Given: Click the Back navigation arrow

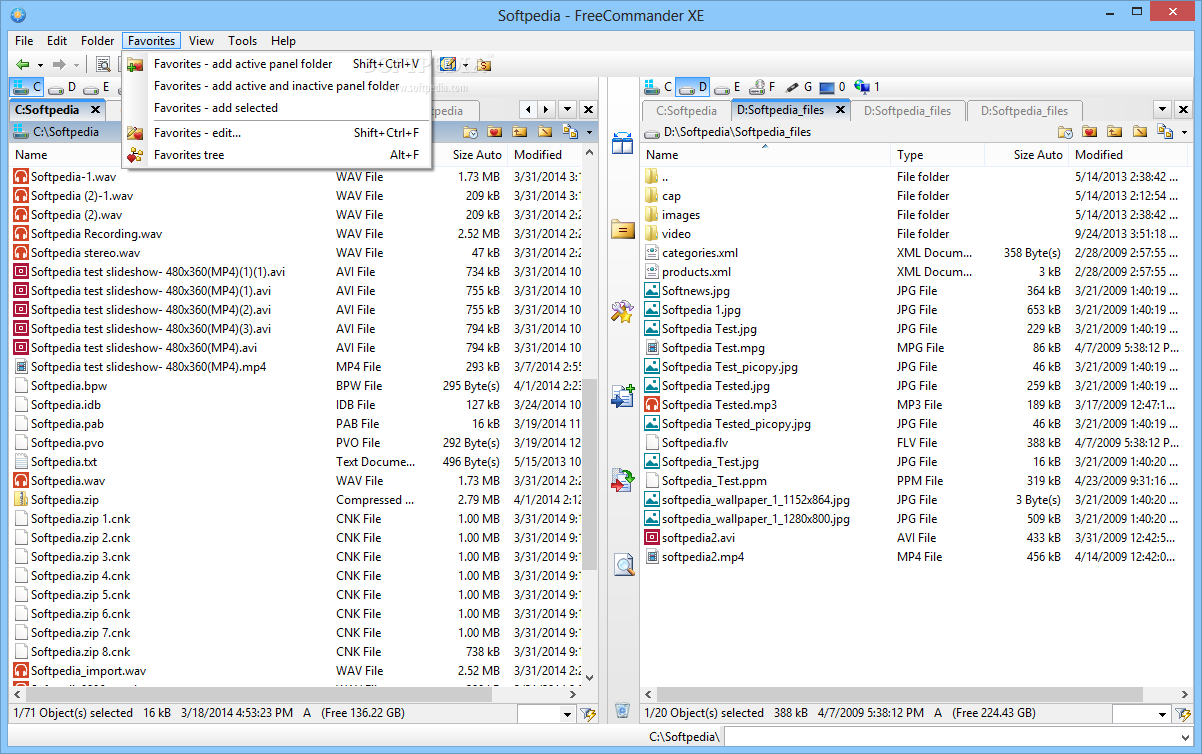Looking at the screenshot, I should tap(23, 64).
